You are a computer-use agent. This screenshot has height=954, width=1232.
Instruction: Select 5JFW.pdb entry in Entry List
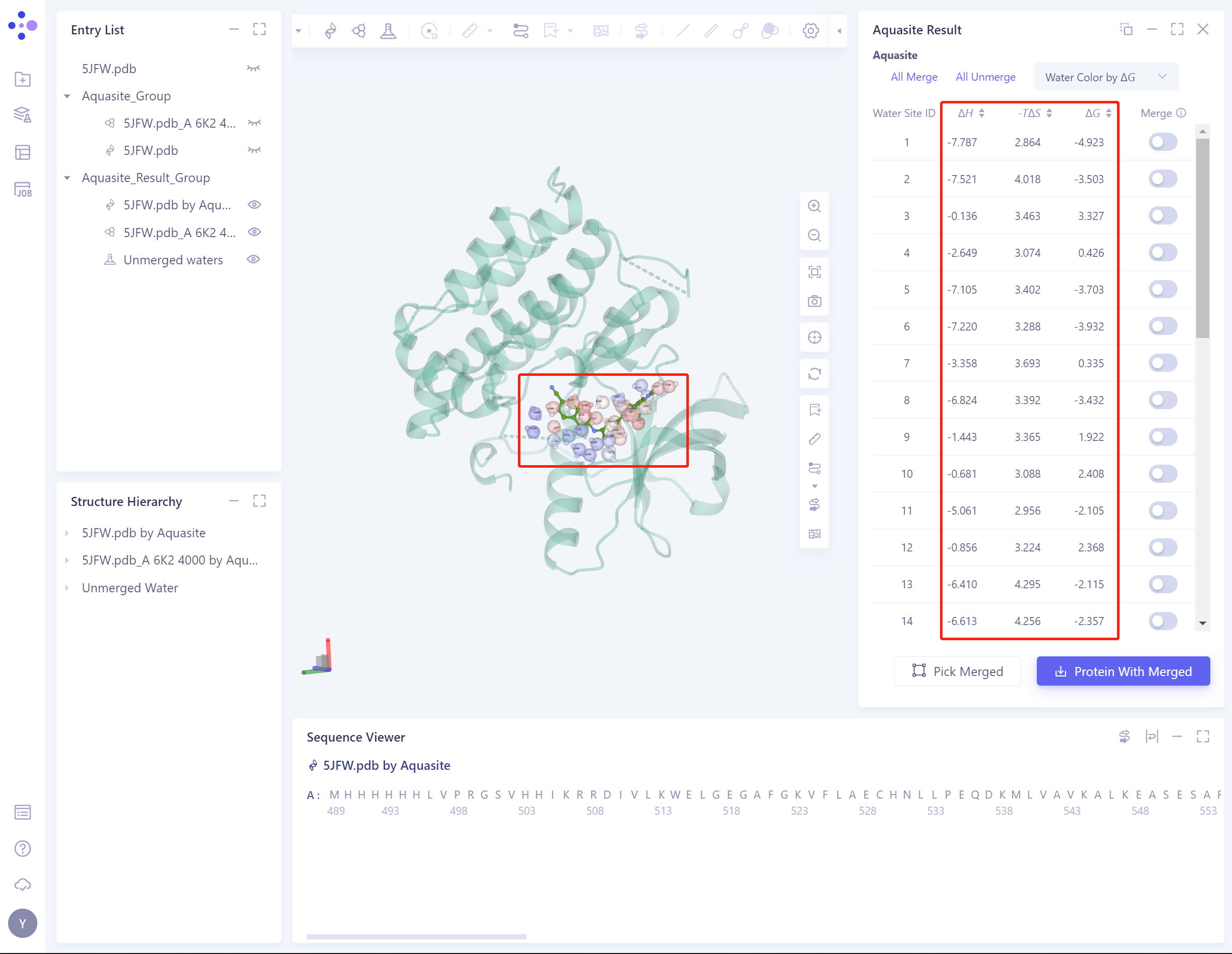tap(109, 68)
